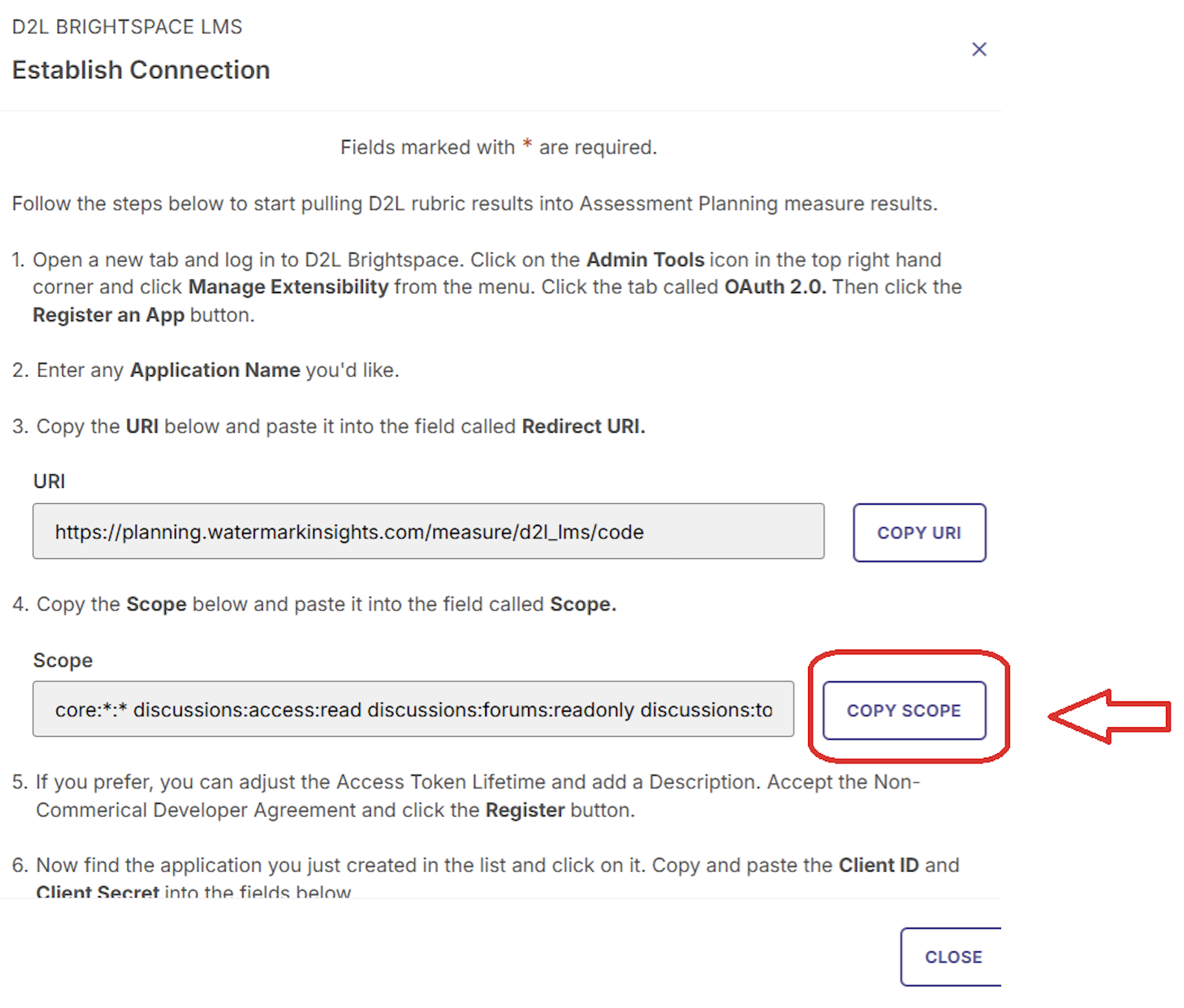1184x1008 pixels.
Task: Click the bold 'Admin Tools' text
Action: pos(645,259)
